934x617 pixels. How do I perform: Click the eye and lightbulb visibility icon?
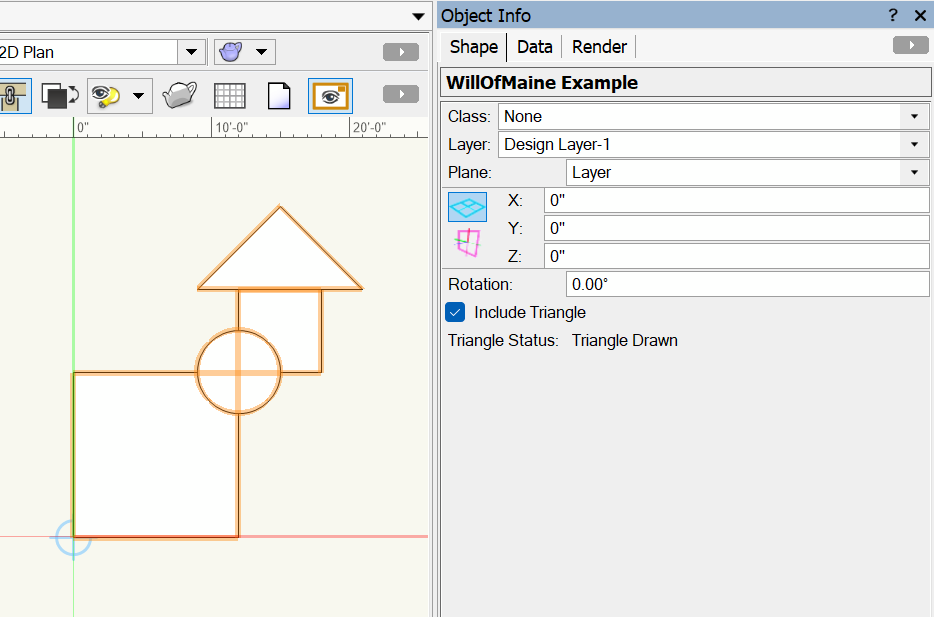coord(106,96)
